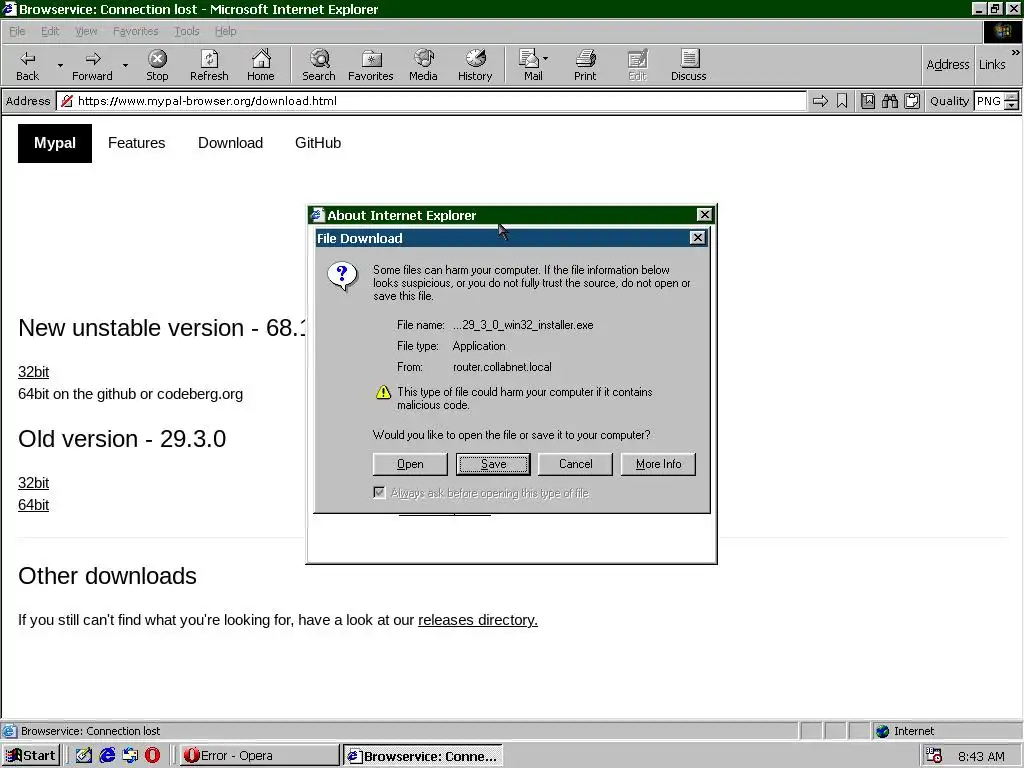Open the Features page tab
1024x768 pixels.
pos(136,143)
